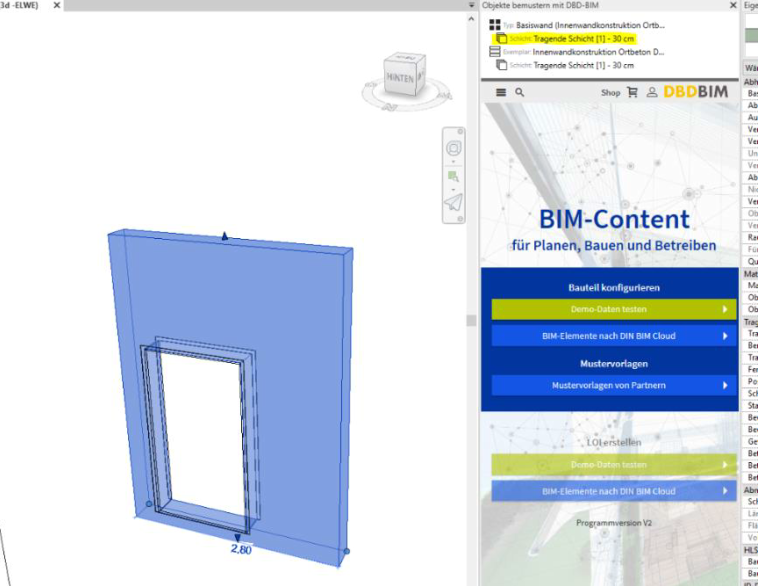Open the steering wheel navigation tool
Image resolution: width=758 pixels, height=586 pixels.
(x=453, y=147)
